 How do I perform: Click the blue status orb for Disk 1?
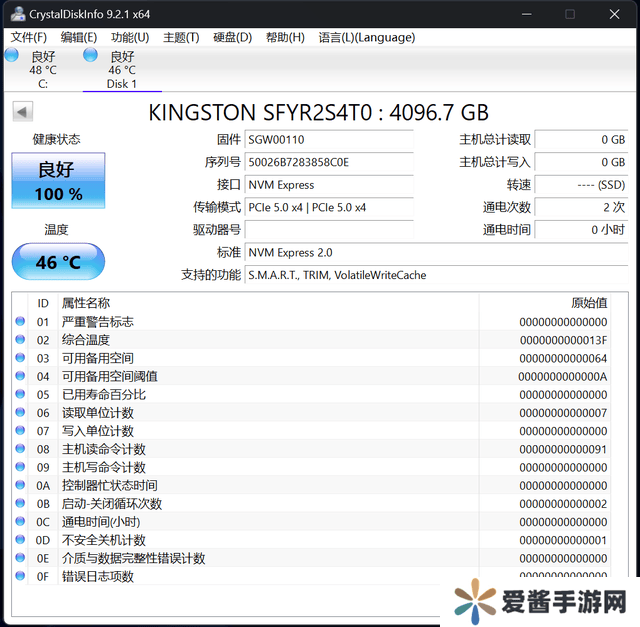90,55
